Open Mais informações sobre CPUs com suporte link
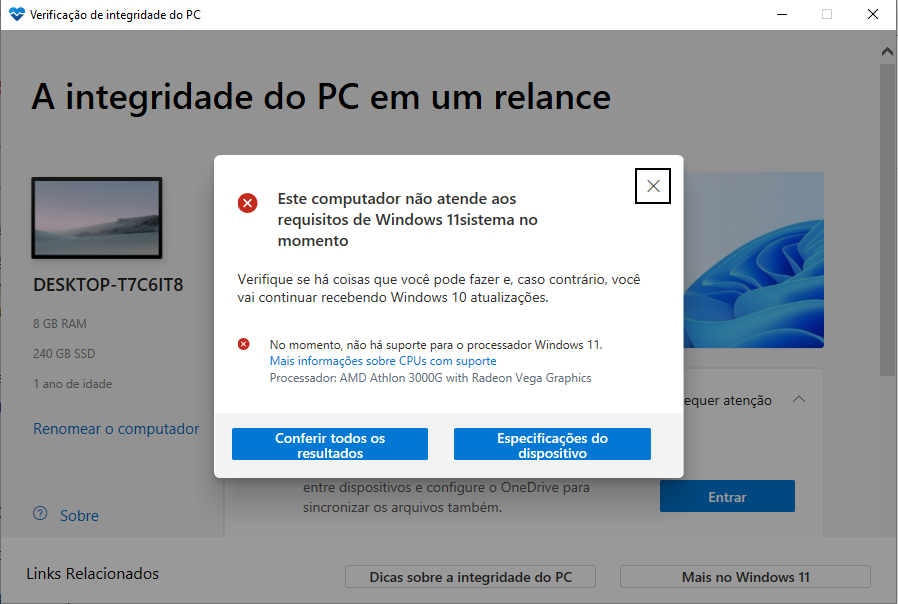The image size is (898, 604). click(383, 361)
